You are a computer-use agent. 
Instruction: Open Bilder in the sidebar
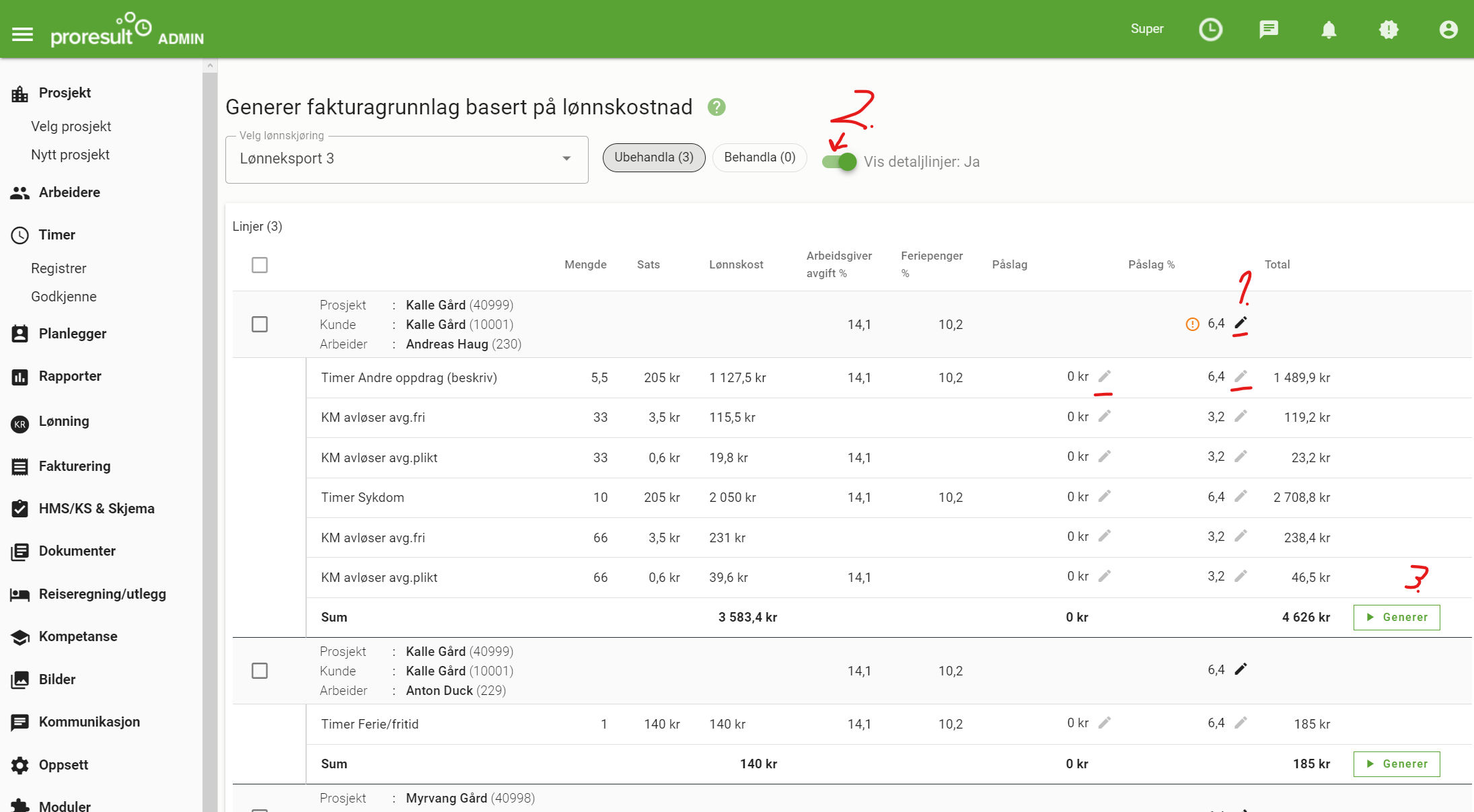pyautogui.click(x=57, y=679)
